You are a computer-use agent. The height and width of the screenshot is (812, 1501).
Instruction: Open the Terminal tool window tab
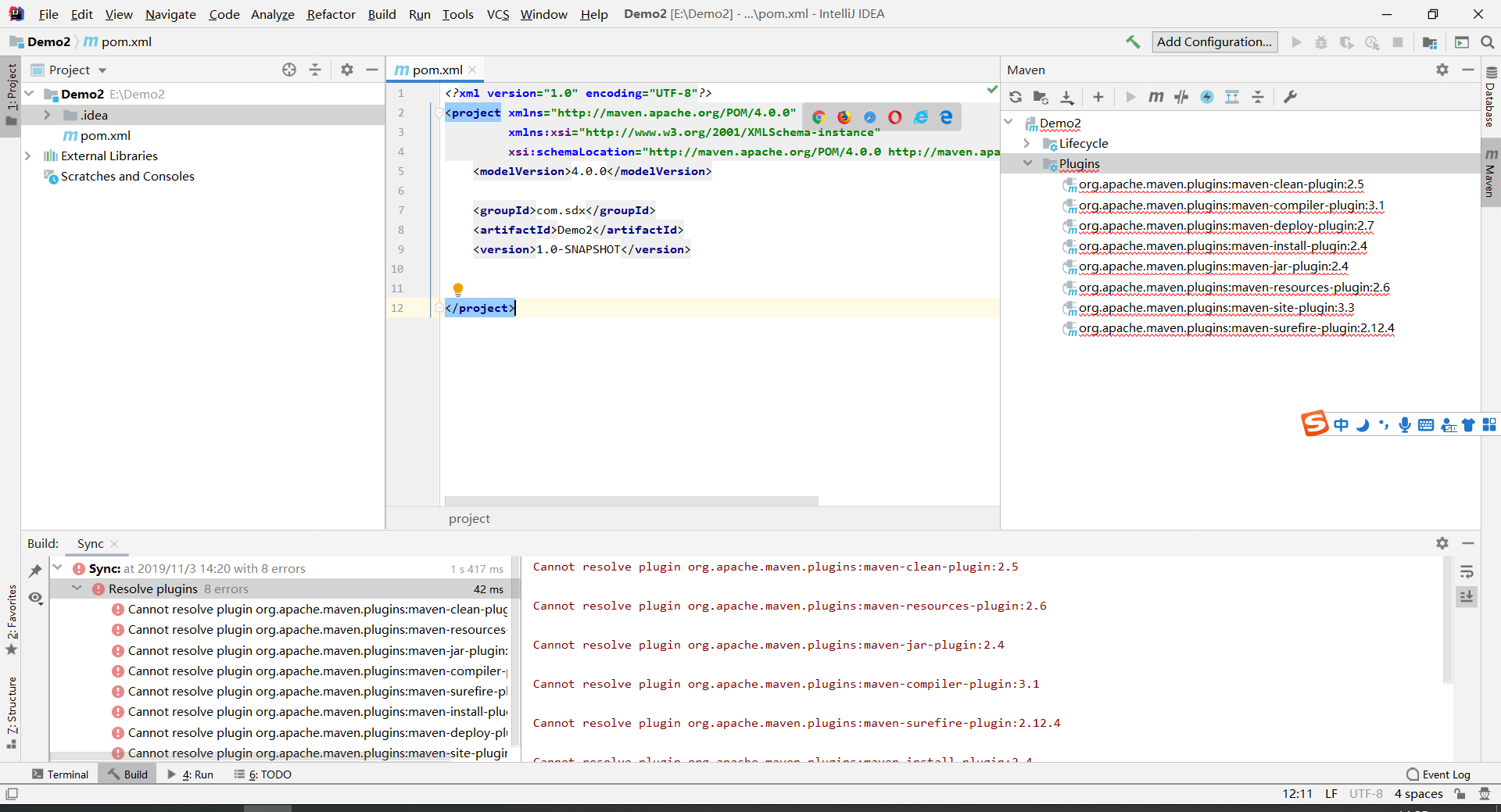tap(60, 774)
